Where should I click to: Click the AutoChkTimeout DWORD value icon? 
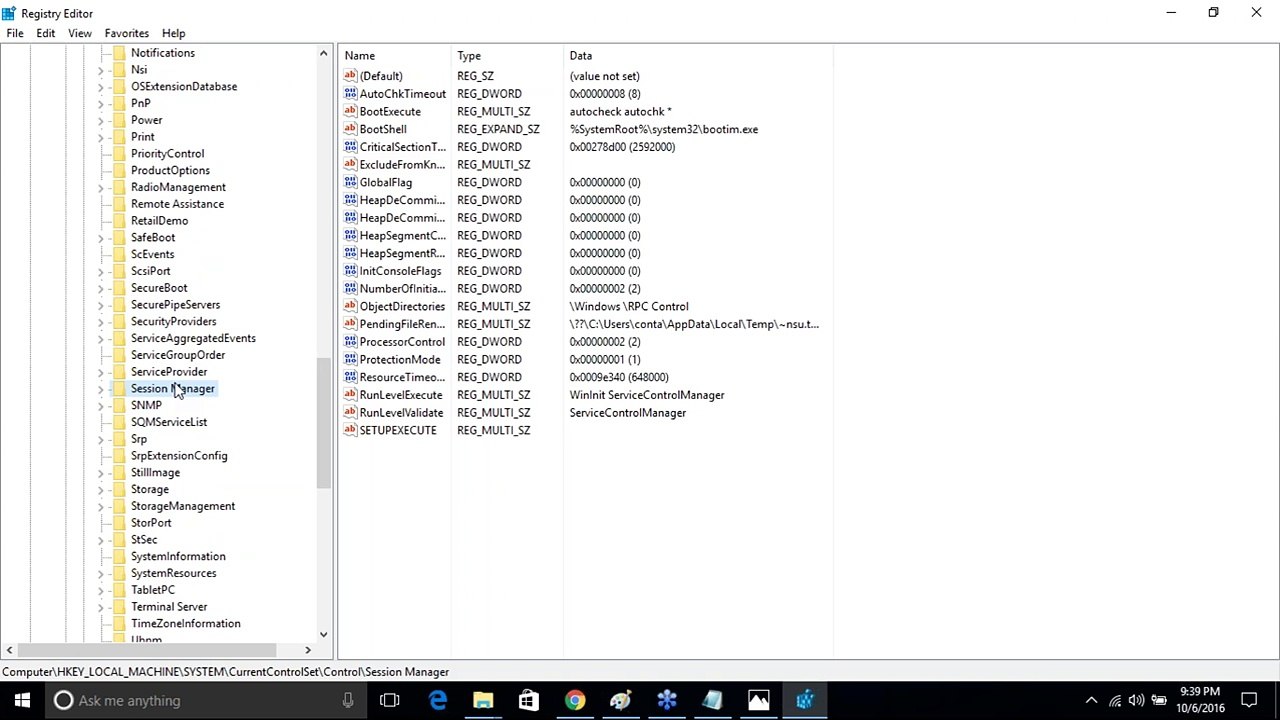350,94
